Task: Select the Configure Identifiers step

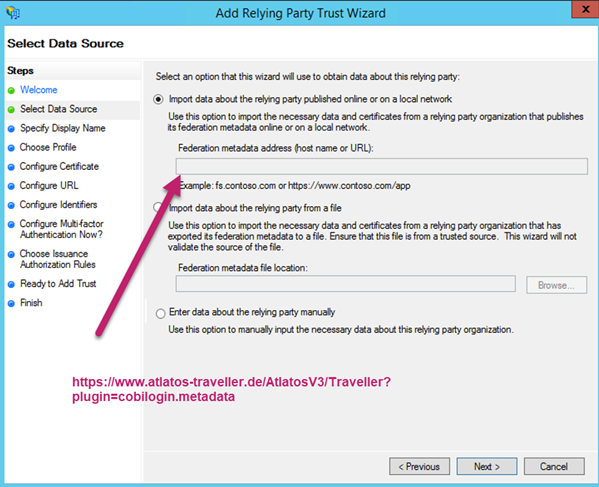Action: 58,205
